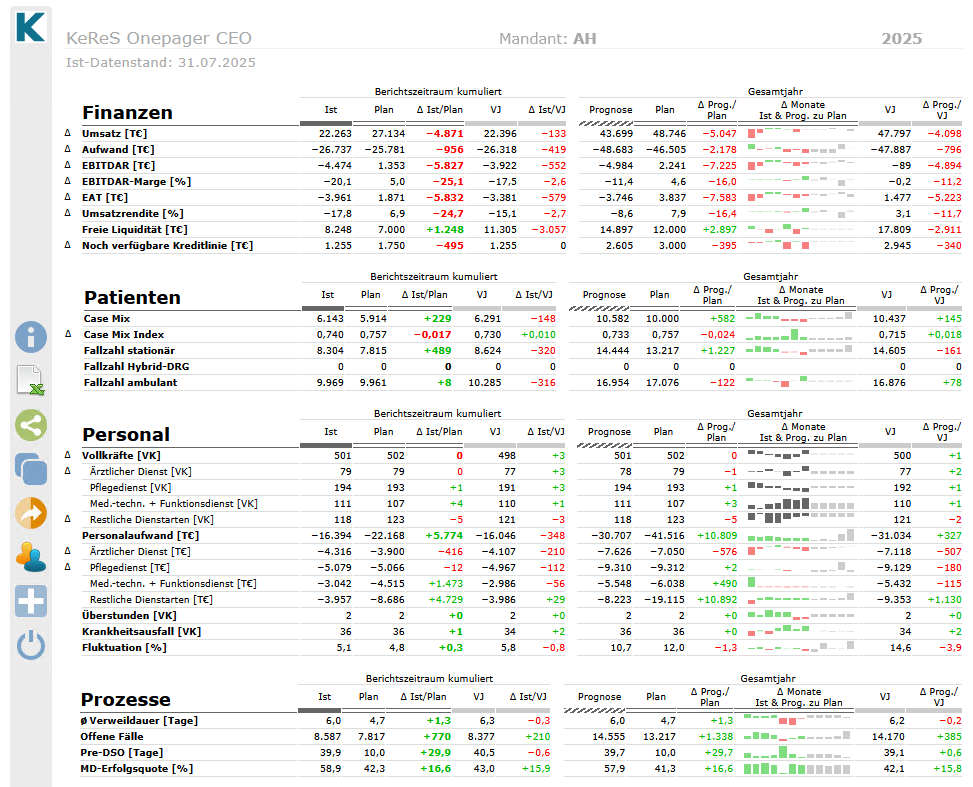Click the delta marker beside Restliche Dienstarten [VK]

(68, 519)
